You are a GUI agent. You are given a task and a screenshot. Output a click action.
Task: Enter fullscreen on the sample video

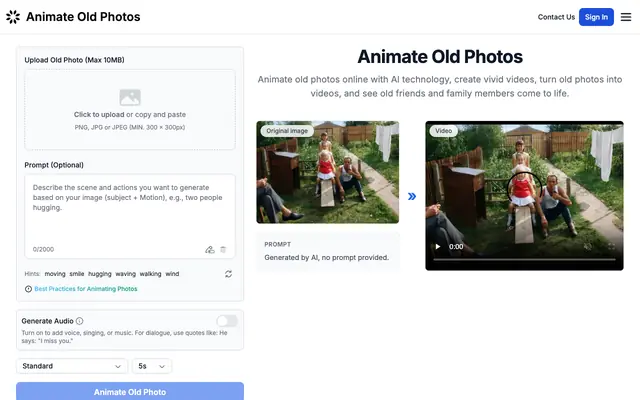[611, 247]
